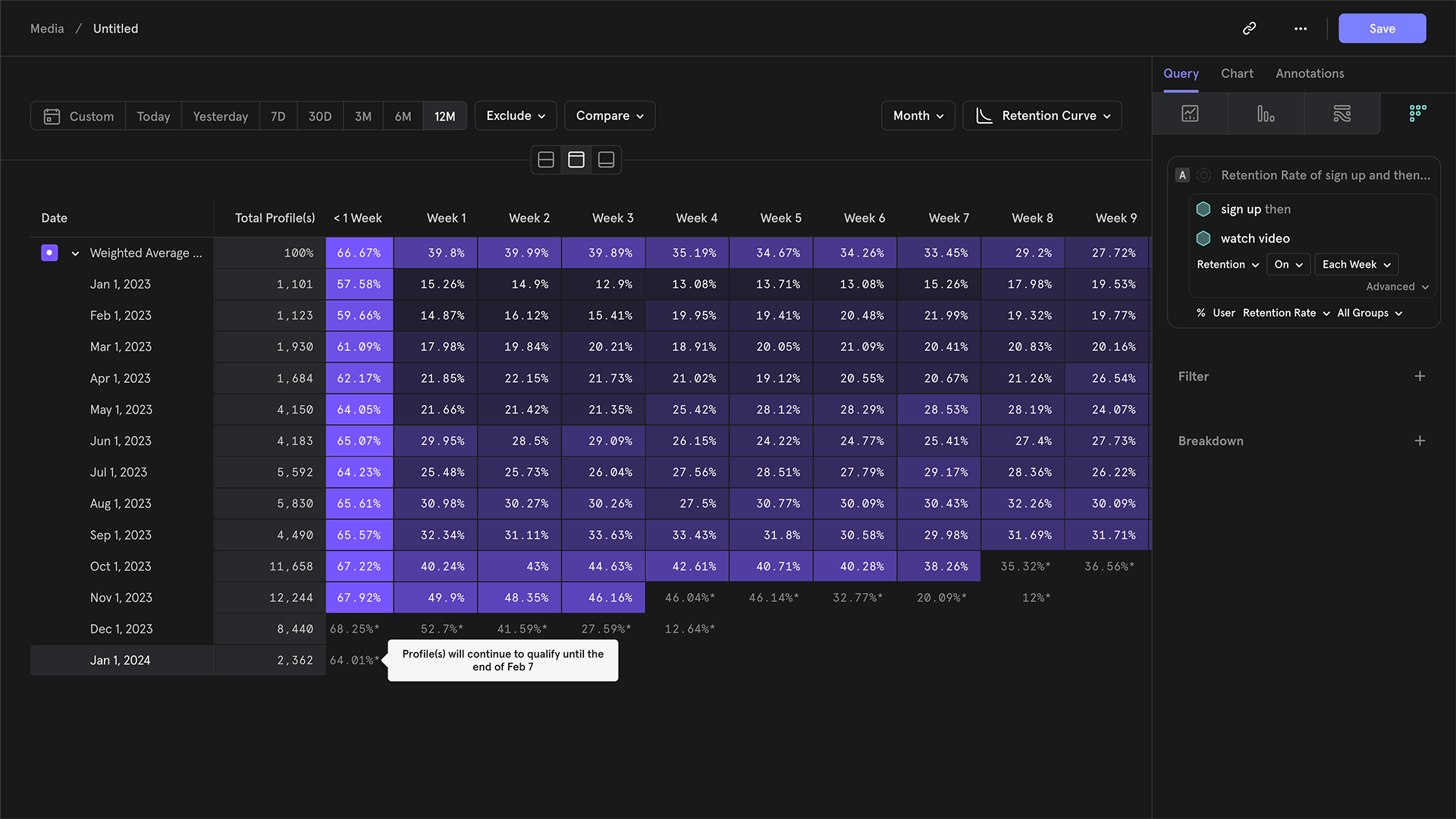Click the Media breadcrumb link
The image size is (1456, 819).
47,28
